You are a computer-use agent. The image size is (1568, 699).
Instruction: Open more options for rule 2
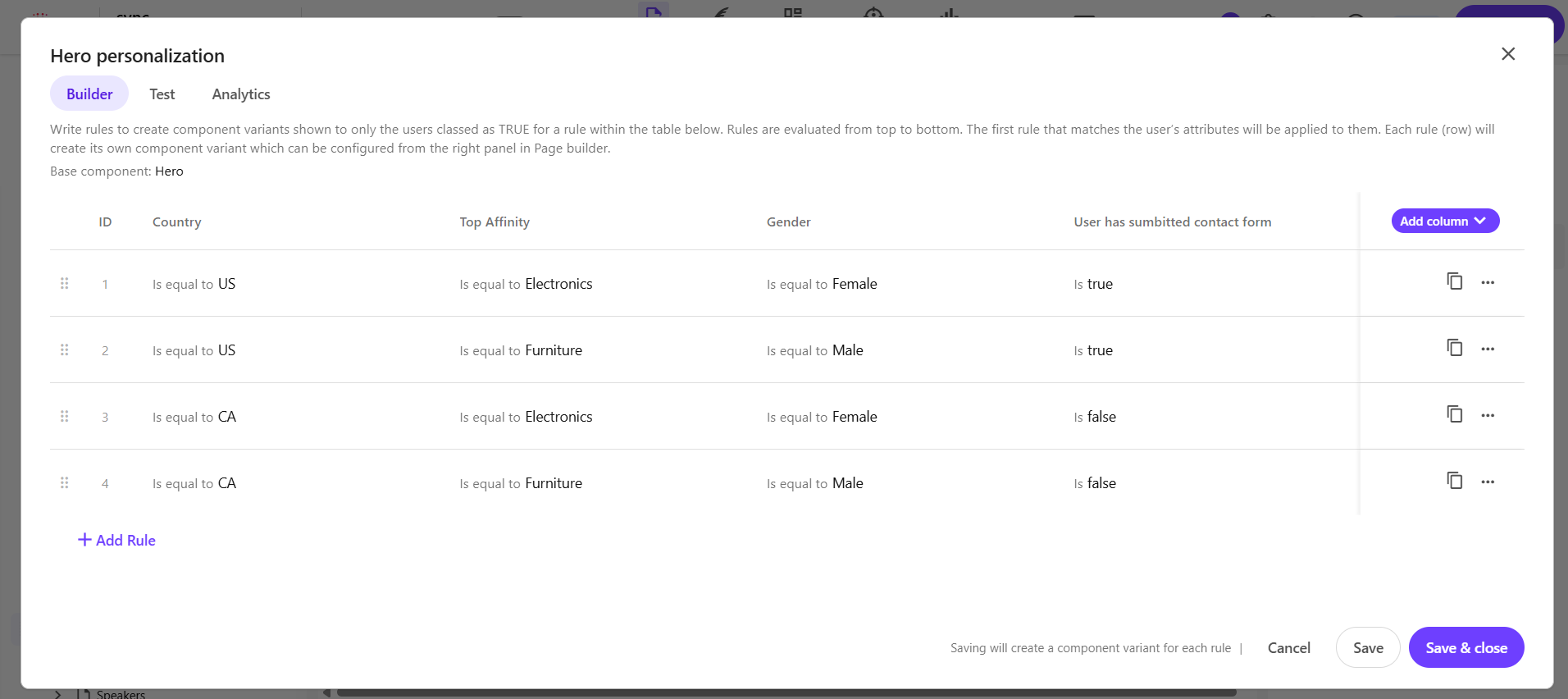1488,349
